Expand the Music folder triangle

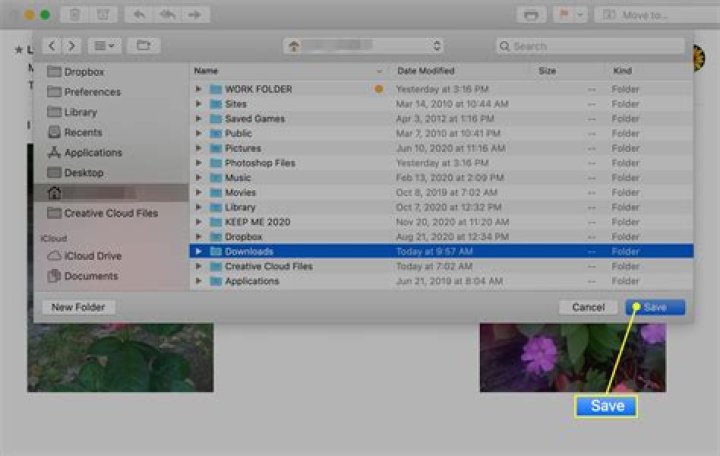tap(198, 177)
